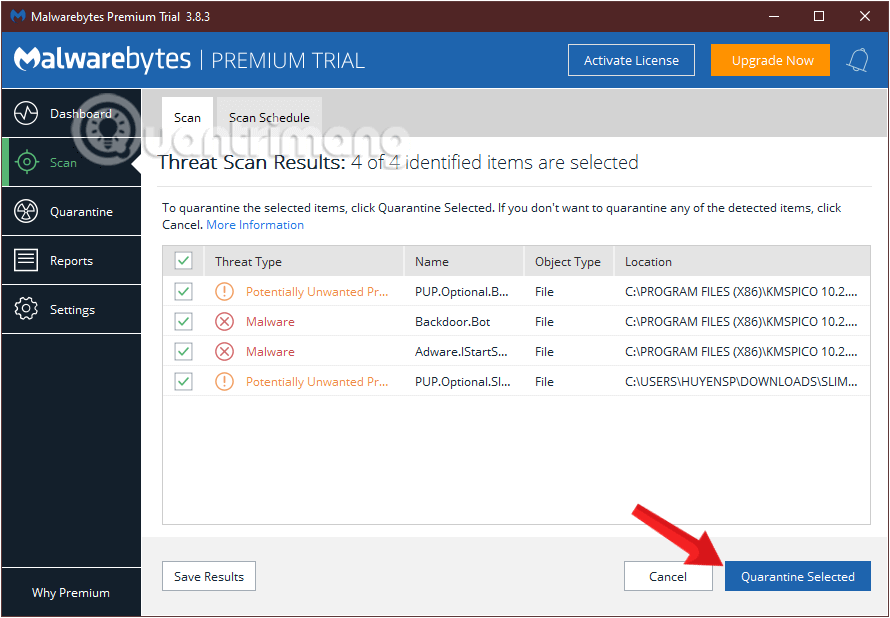Click the red X icon of Backdoor.Bot row

click(x=224, y=322)
